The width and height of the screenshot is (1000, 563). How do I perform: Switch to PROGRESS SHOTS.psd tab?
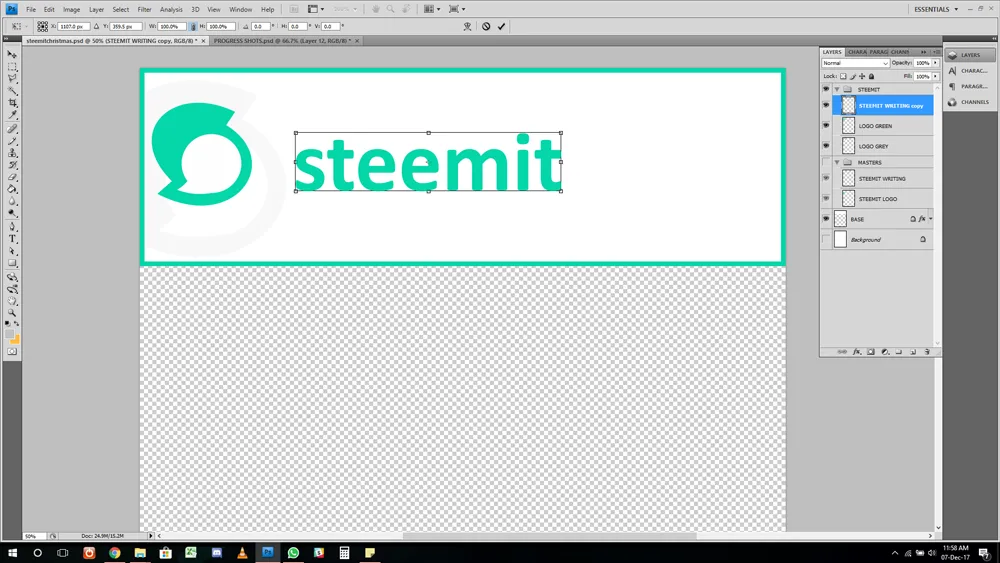[x=282, y=41]
